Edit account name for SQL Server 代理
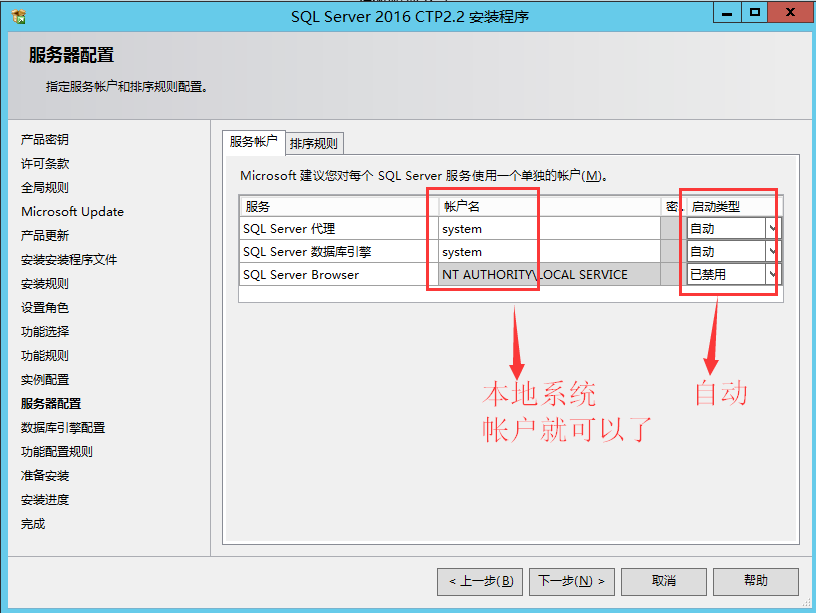The image size is (816, 613). tap(549, 228)
